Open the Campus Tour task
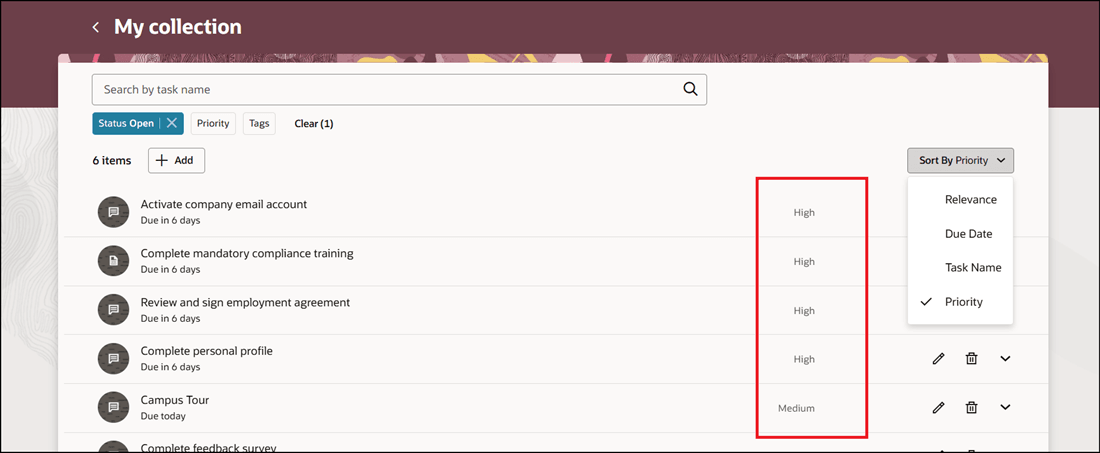Image resolution: width=1100 pixels, height=453 pixels. (175, 400)
